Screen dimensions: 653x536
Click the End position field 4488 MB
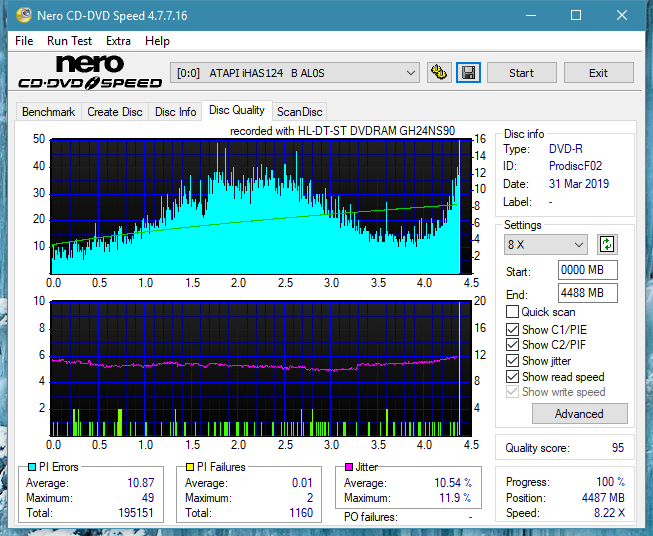pos(587,293)
